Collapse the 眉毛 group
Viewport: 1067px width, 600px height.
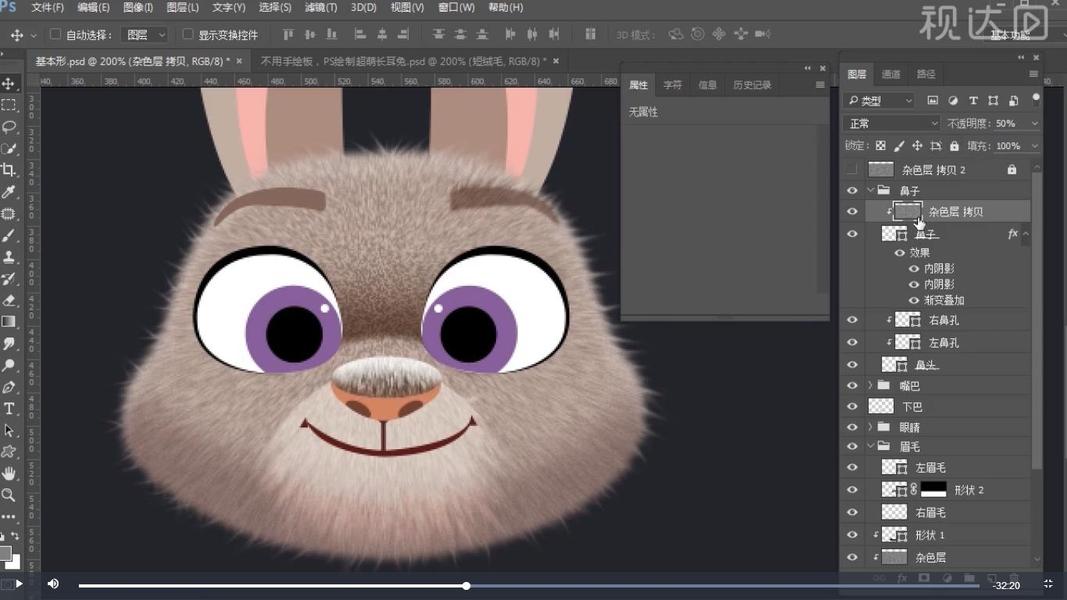click(870, 446)
